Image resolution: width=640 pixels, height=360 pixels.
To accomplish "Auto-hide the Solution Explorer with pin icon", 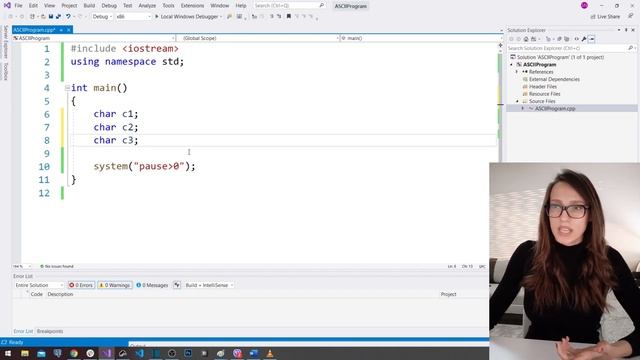I will [x=626, y=30].
